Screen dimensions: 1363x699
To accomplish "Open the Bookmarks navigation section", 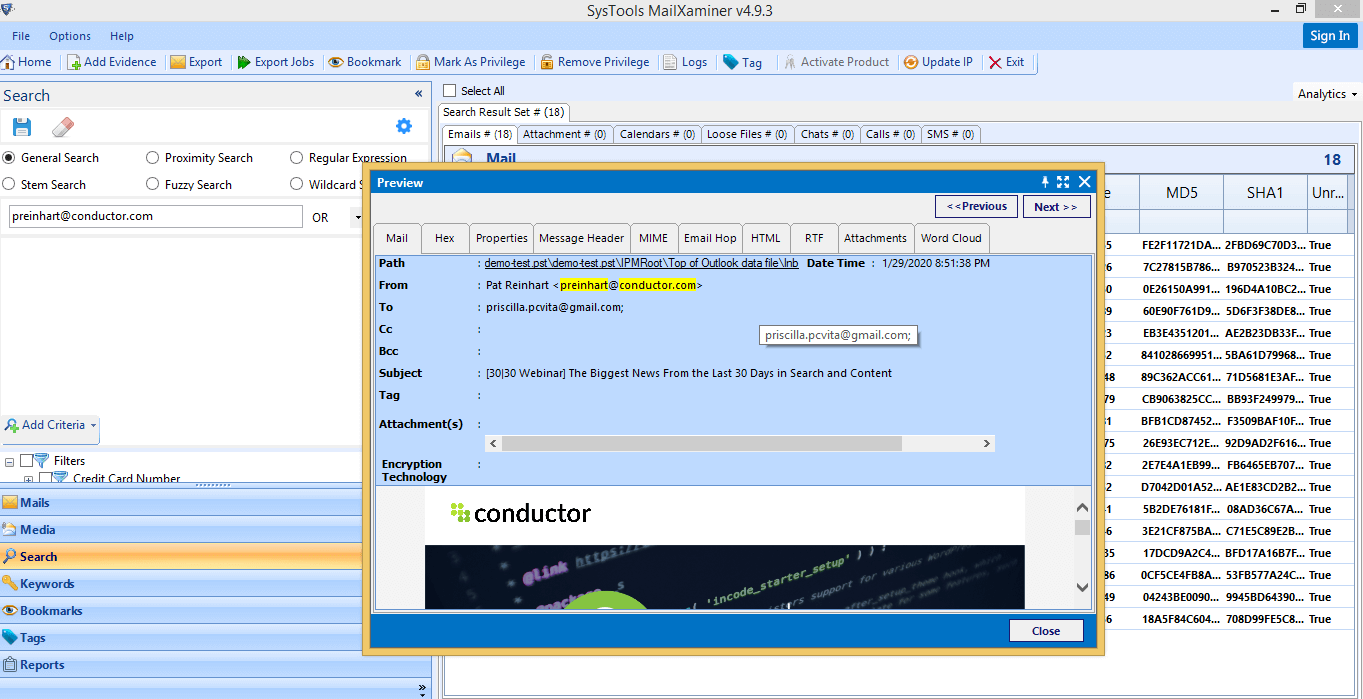I will [181, 610].
